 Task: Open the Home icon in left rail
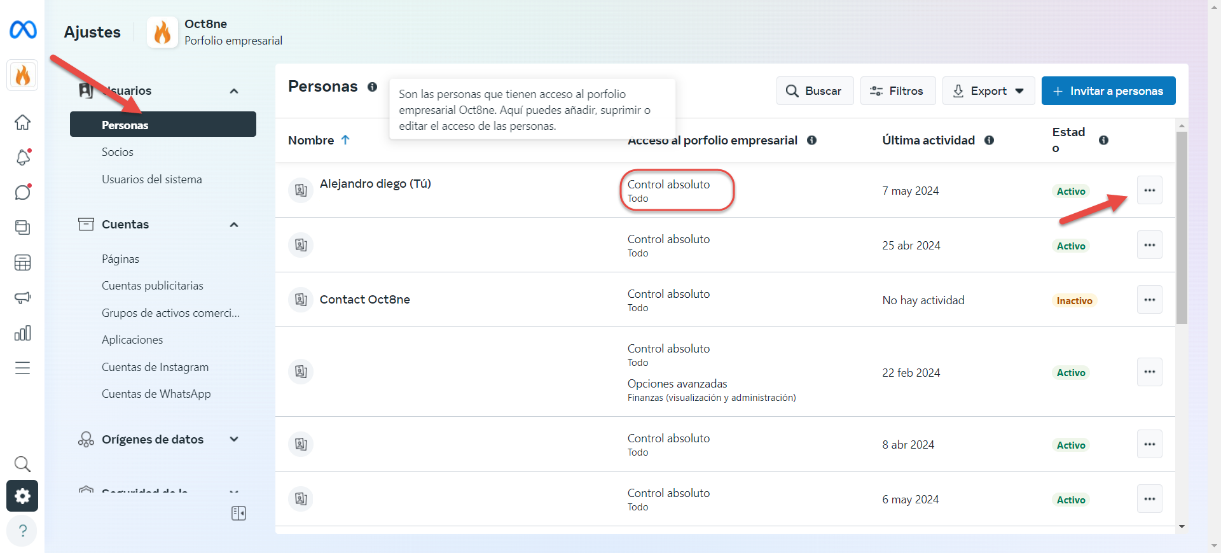tap(22, 122)
